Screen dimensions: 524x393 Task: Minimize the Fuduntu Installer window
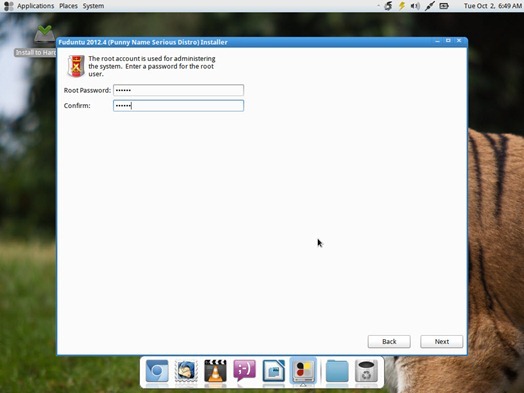tap(437, 41)
